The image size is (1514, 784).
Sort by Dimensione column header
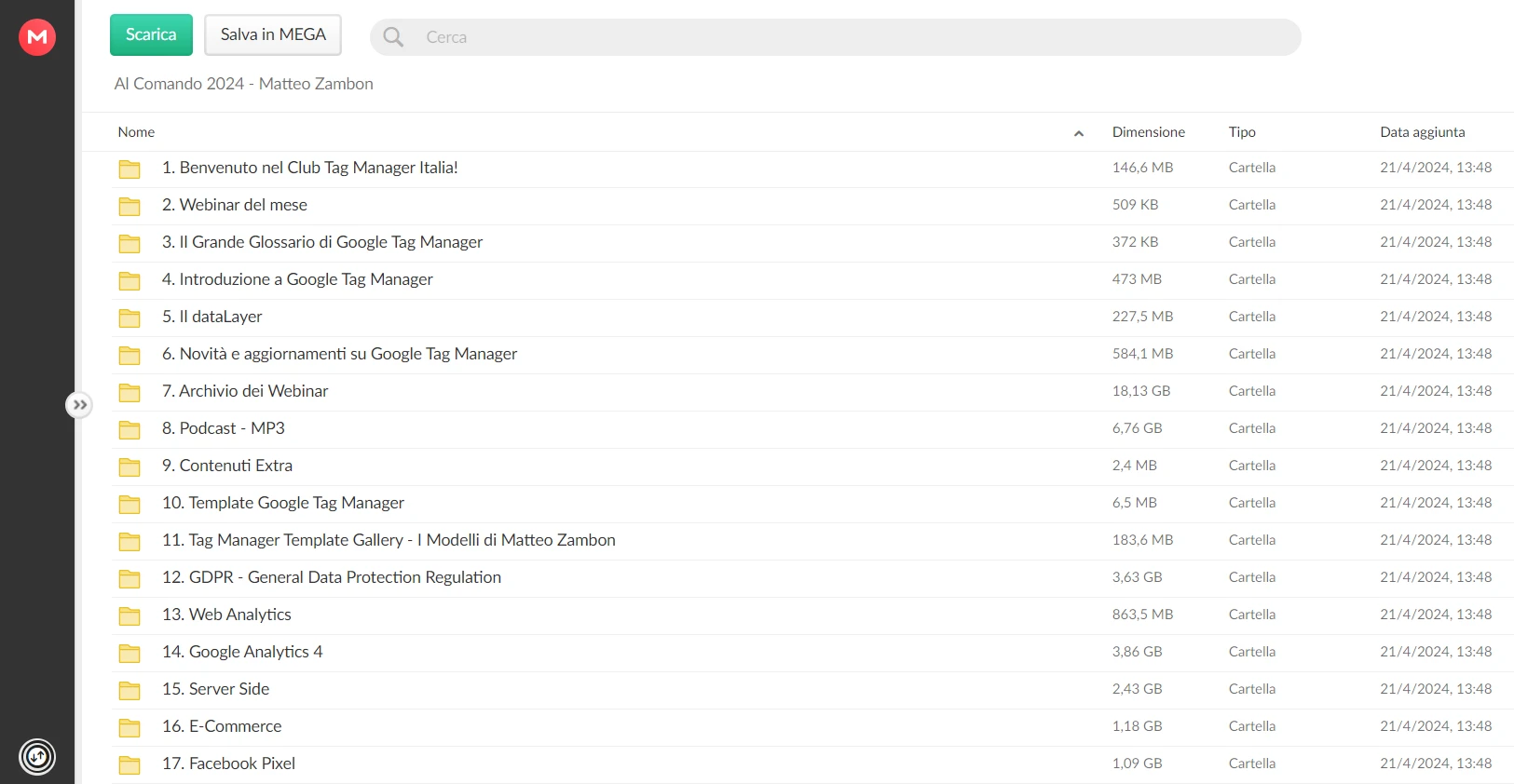1149,132
